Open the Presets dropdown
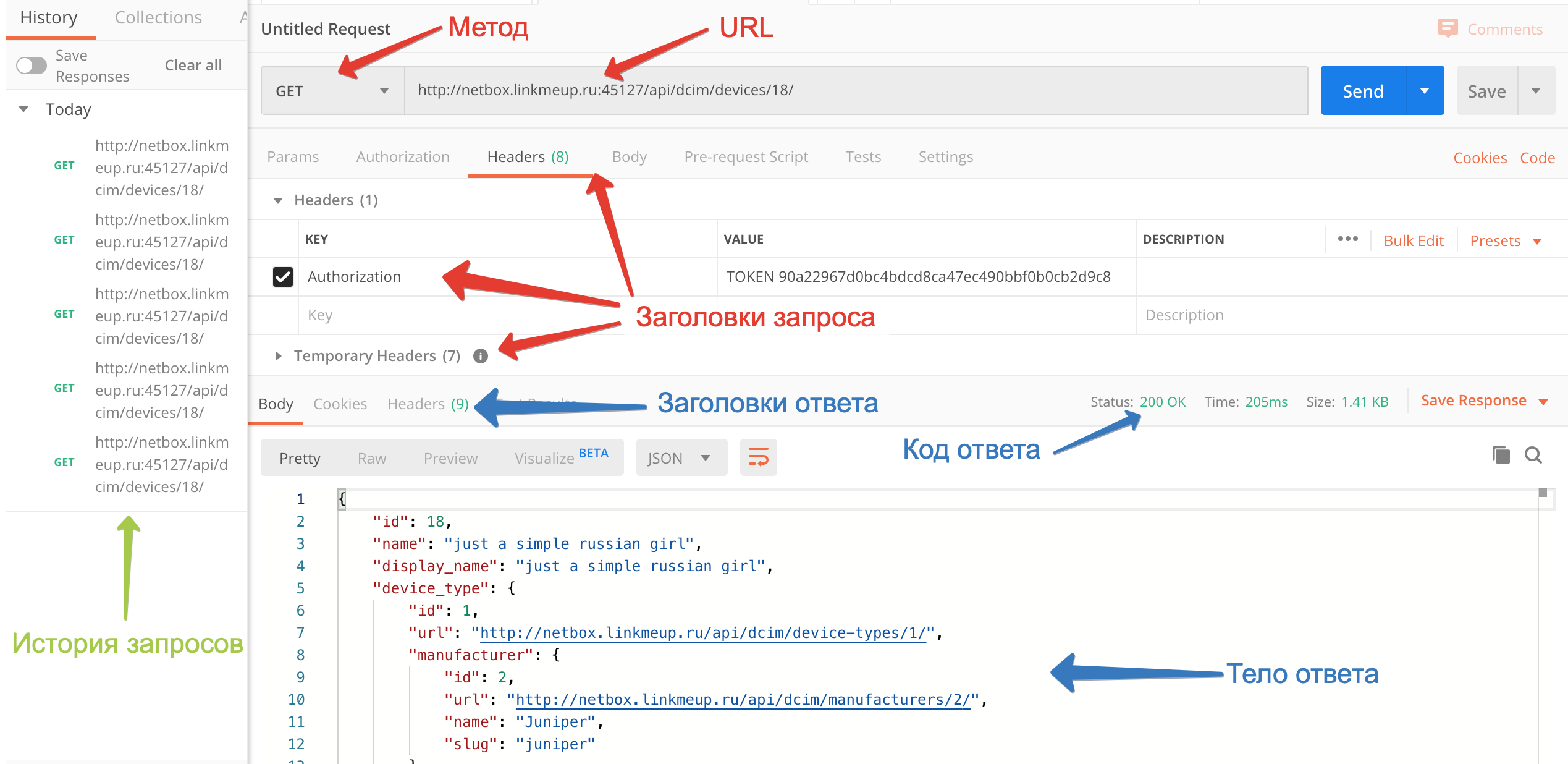1568x764 pixels. (x=1506, y=240)
